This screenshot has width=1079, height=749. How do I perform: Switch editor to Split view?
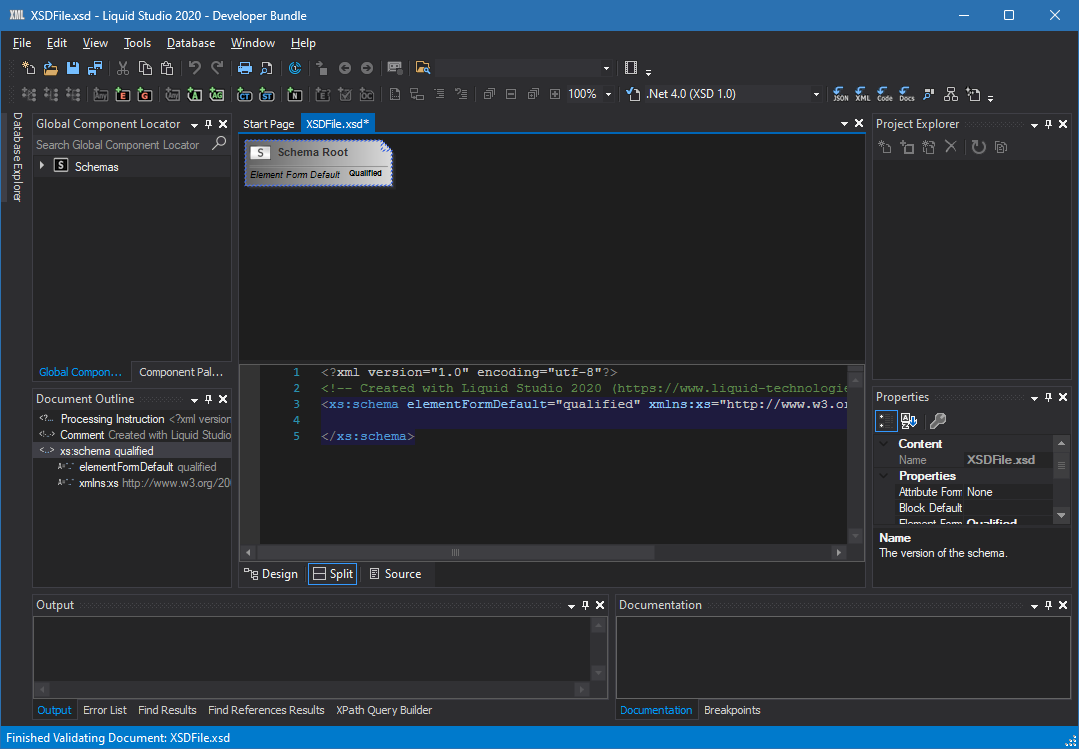332,574
